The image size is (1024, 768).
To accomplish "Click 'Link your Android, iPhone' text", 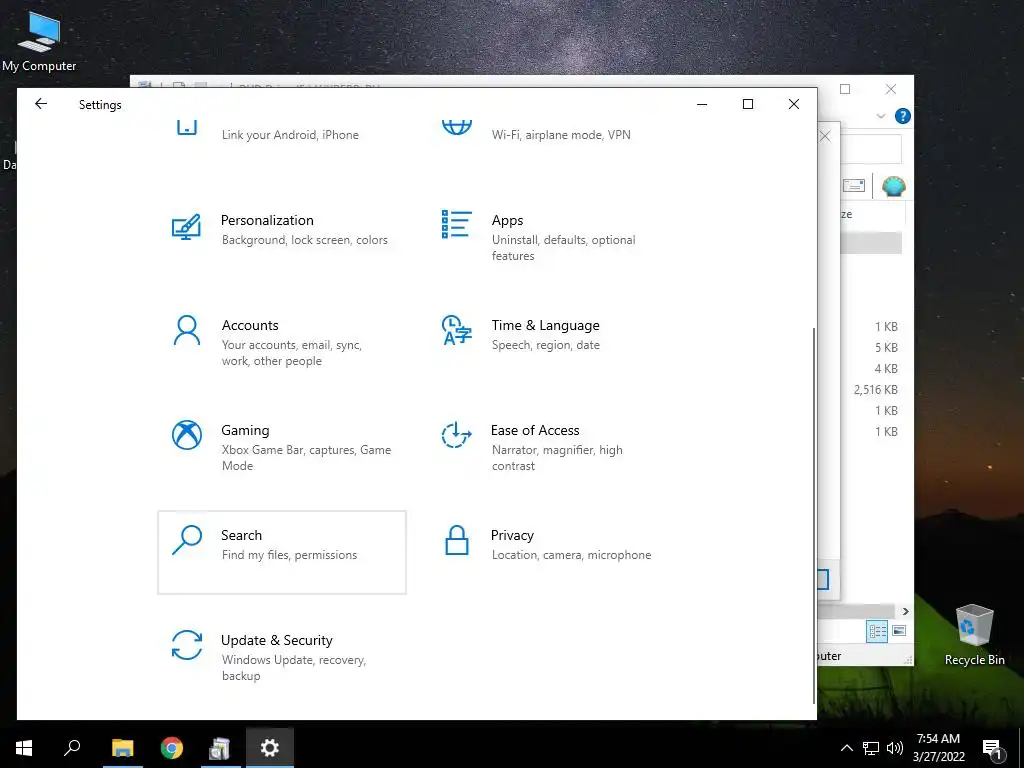I will (x=290, y=135).
